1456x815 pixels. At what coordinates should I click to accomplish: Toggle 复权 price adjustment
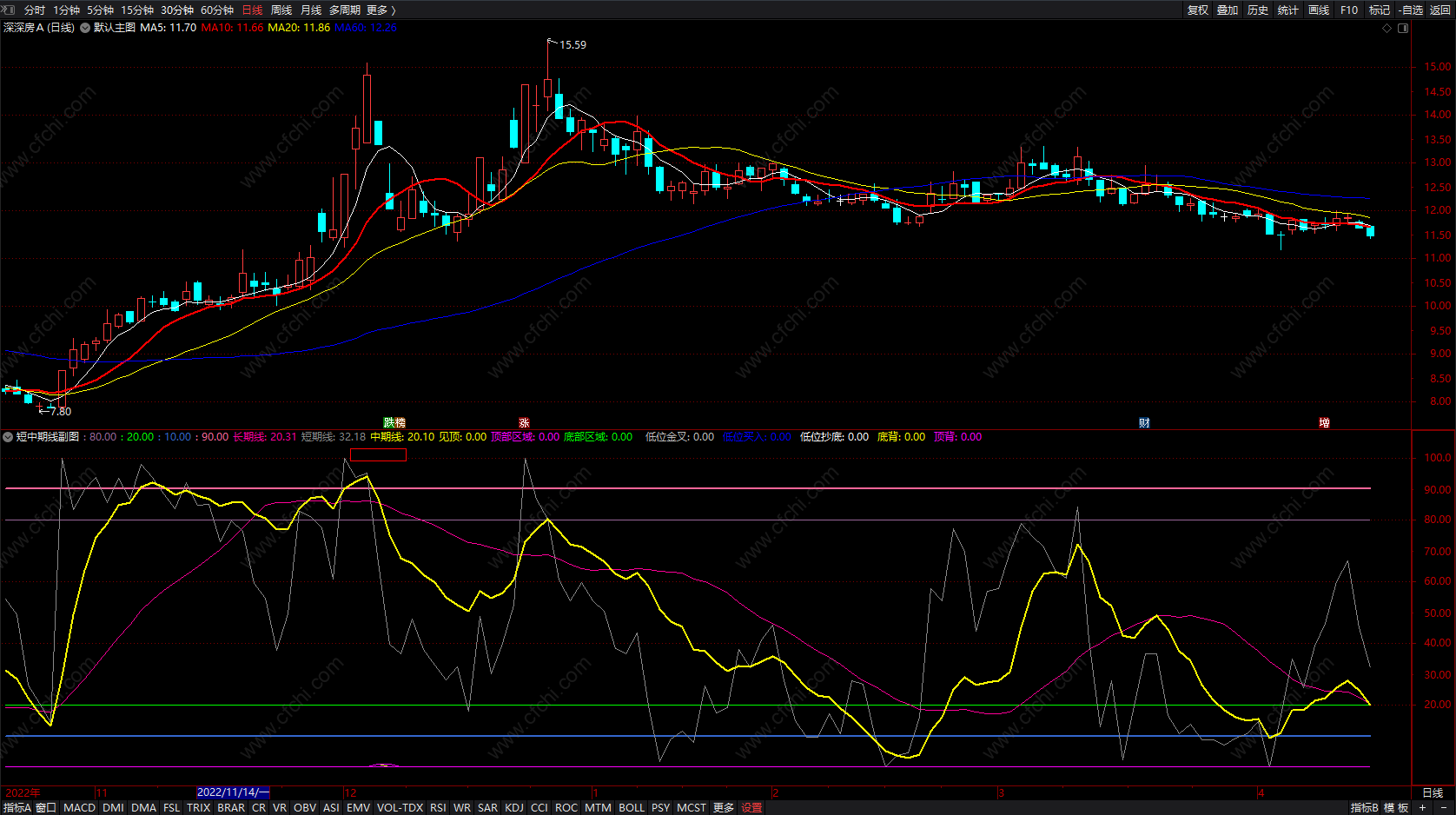coord(1198,10)
